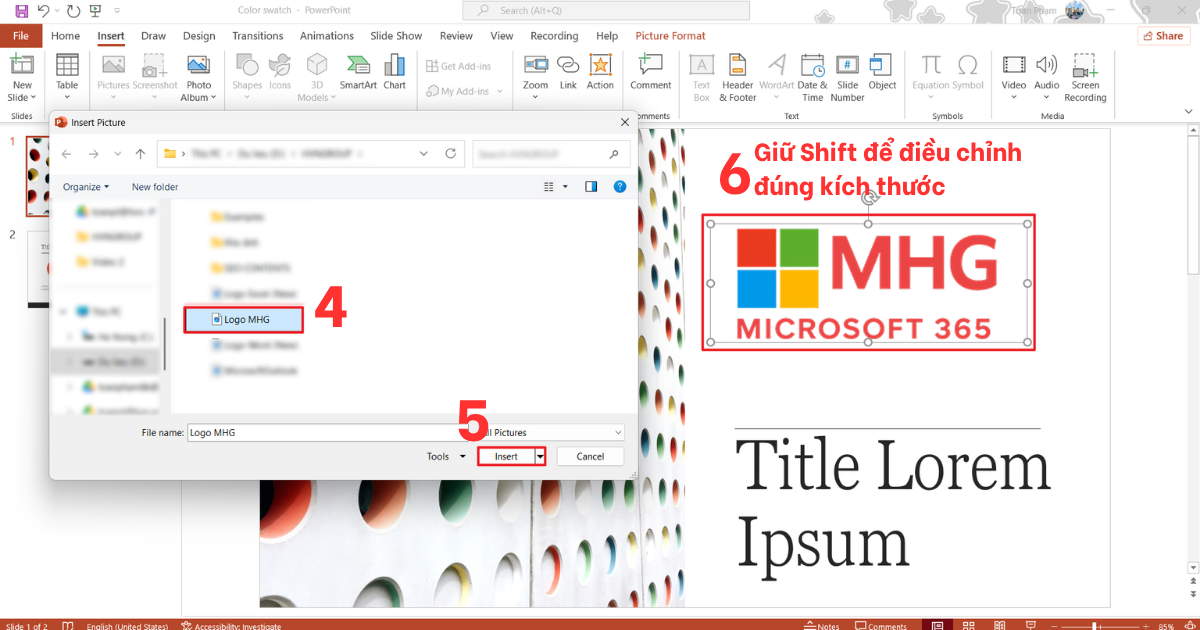Go up one folder level in dialog
Screen dimensions: 1200x630
point(140,154)
